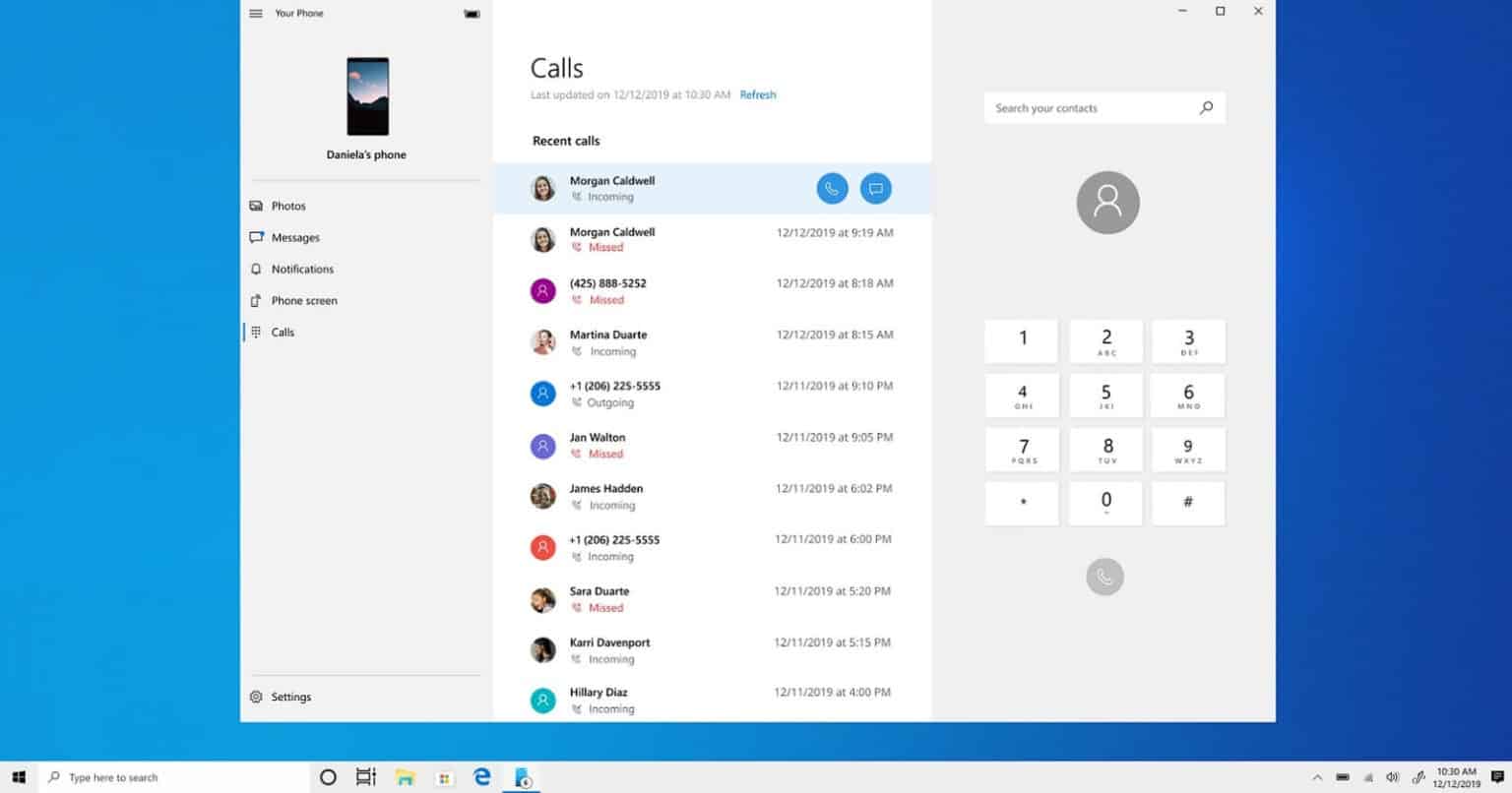Click Task View icon on taskbar
Screen dimensions: 1512x793
(365, 777)
